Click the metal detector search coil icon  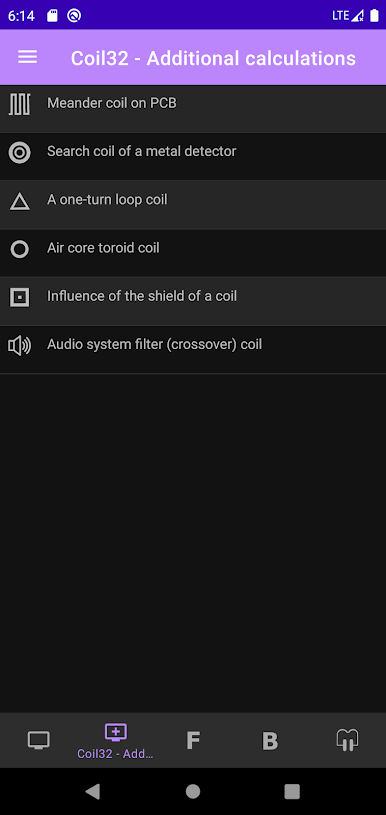(20, 153)
